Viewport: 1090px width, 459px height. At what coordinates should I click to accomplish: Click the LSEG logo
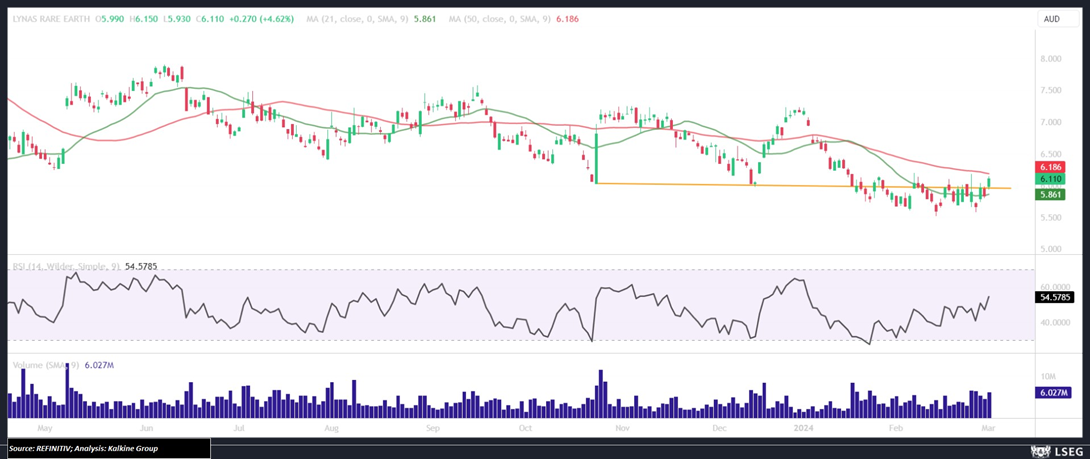pyautogui.click(x=1059, y=451)
